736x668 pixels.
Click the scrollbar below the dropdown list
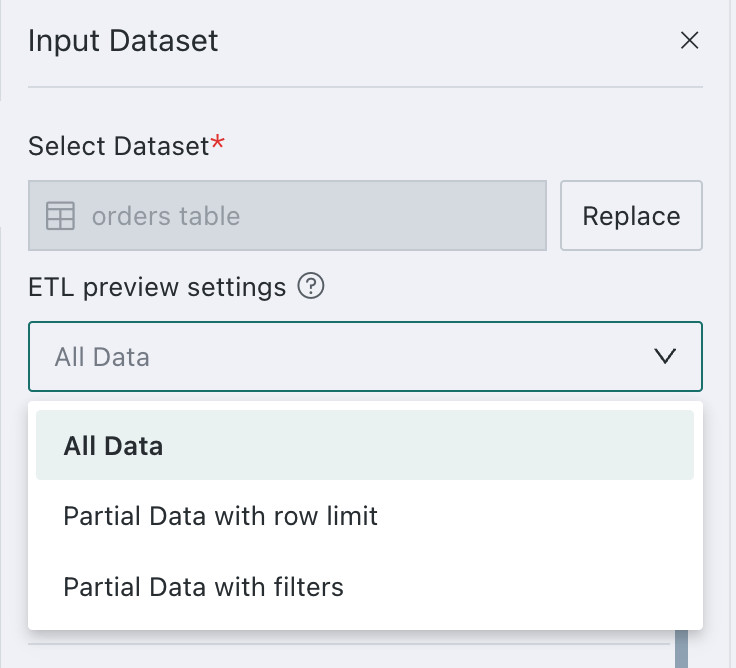click(x=681, y=649)
